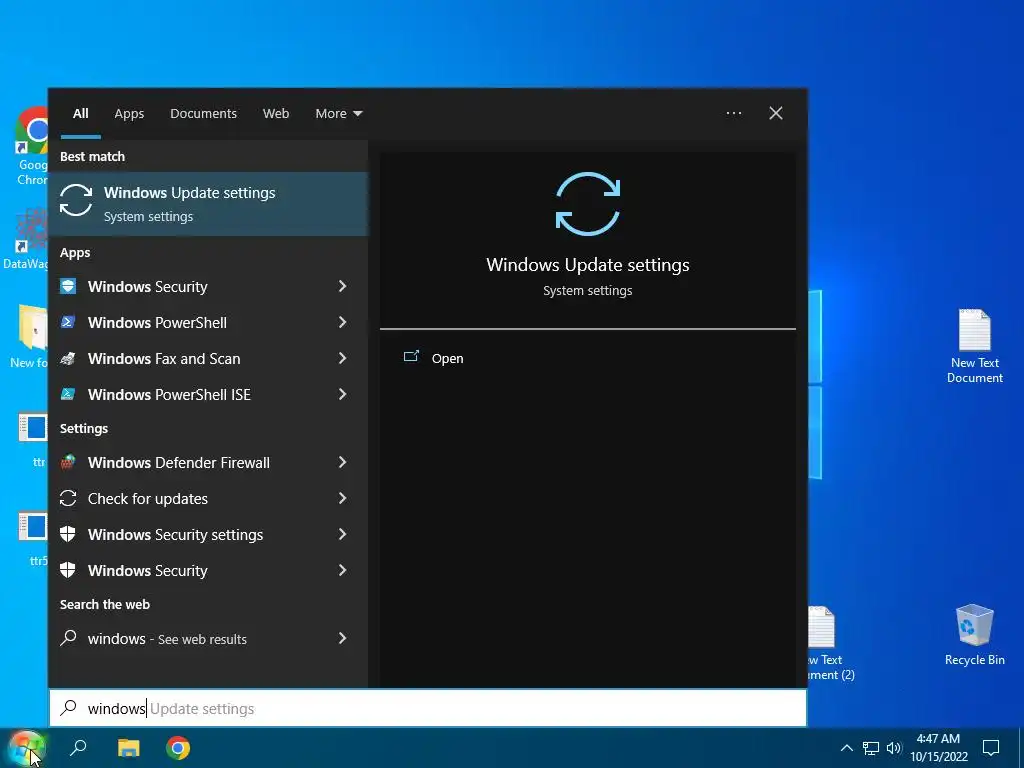Viewport: 1024px width, 768px height.
Task: Show hidden system tray icons
Action: [846, 748]
